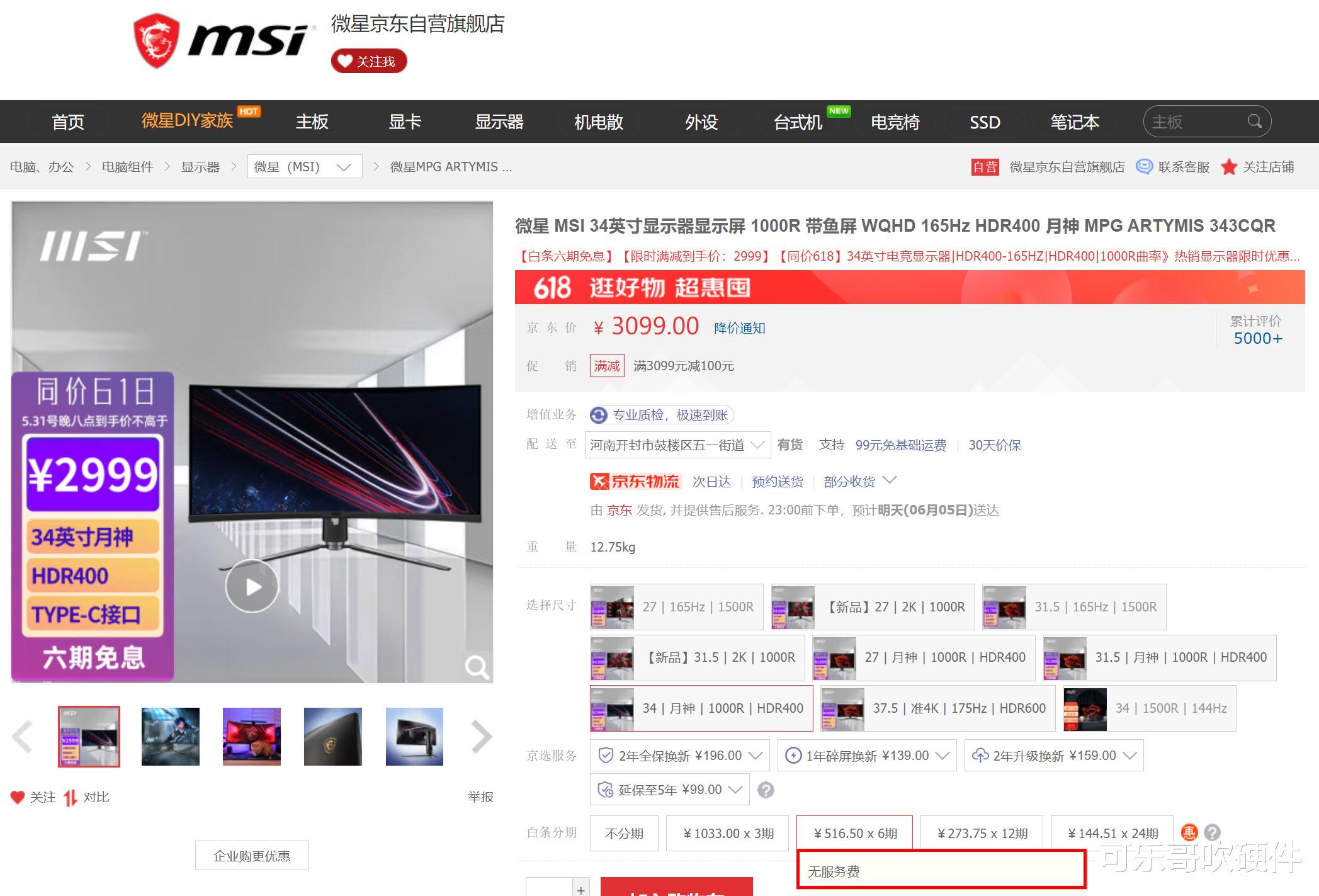Go to the 笔记本 navigation tab
The width and height of the screenshot is (1319, 896).
[x=1074, y=122]
